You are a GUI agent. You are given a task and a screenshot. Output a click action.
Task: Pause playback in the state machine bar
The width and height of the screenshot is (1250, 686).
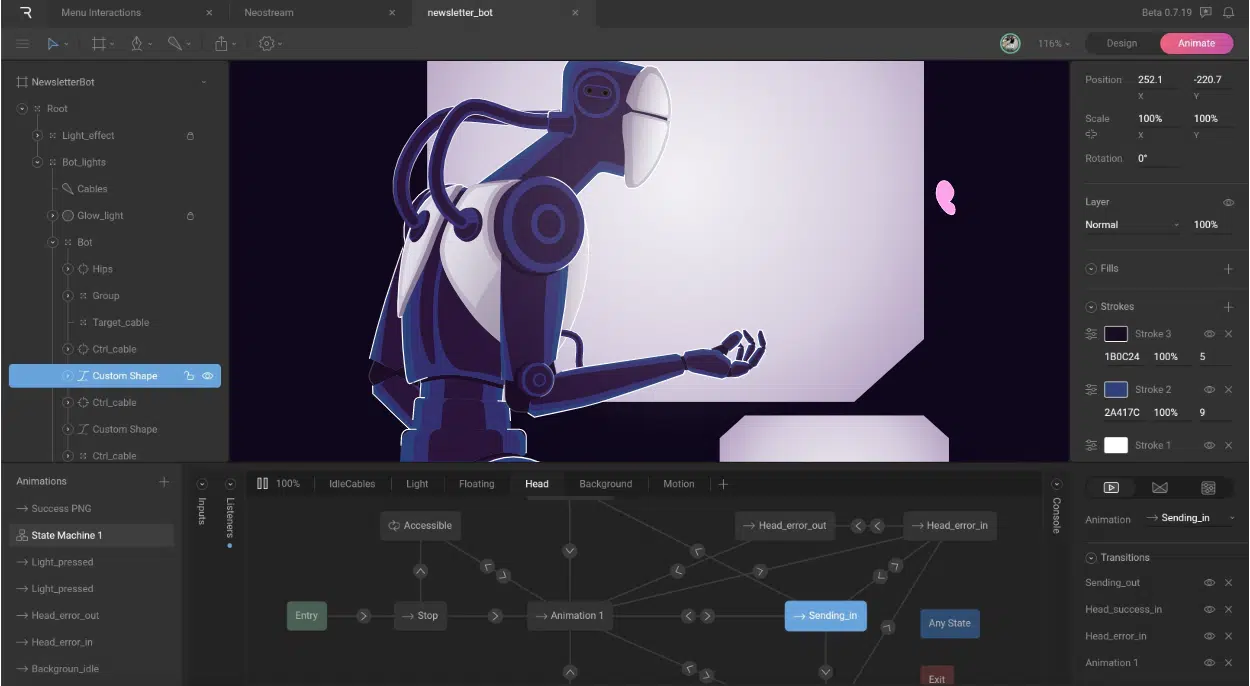click(262, 484)
